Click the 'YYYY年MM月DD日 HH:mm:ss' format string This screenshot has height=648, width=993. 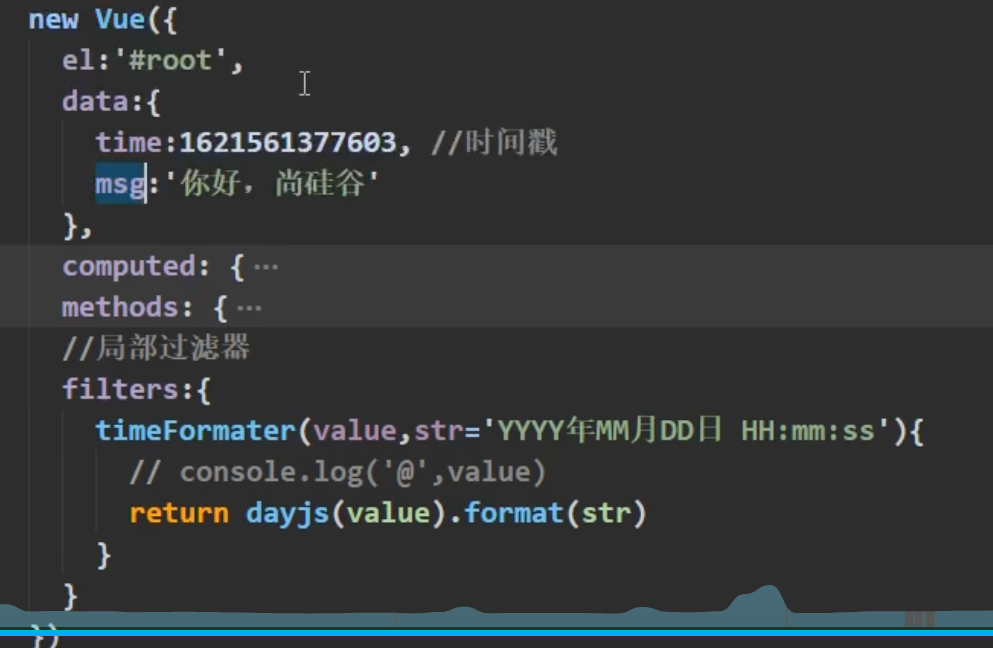tap(686, 431)
